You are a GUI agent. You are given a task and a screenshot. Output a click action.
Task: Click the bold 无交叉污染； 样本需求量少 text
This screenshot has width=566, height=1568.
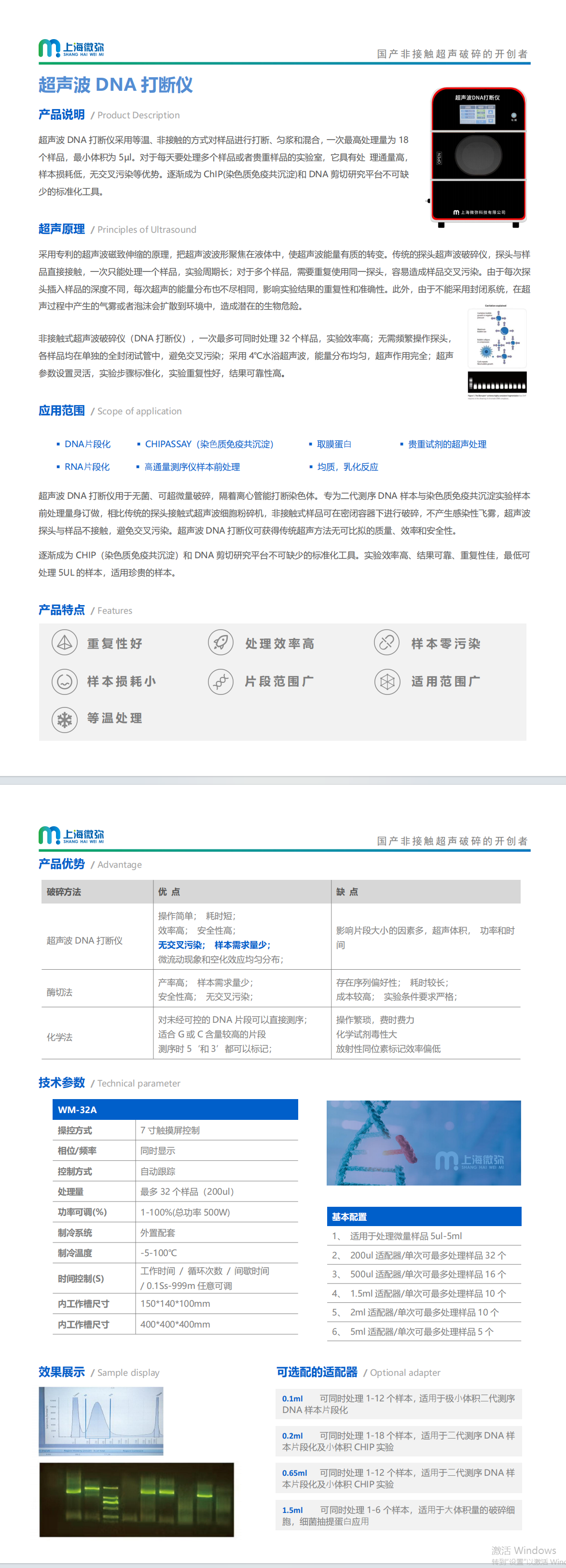pos(214,945)
